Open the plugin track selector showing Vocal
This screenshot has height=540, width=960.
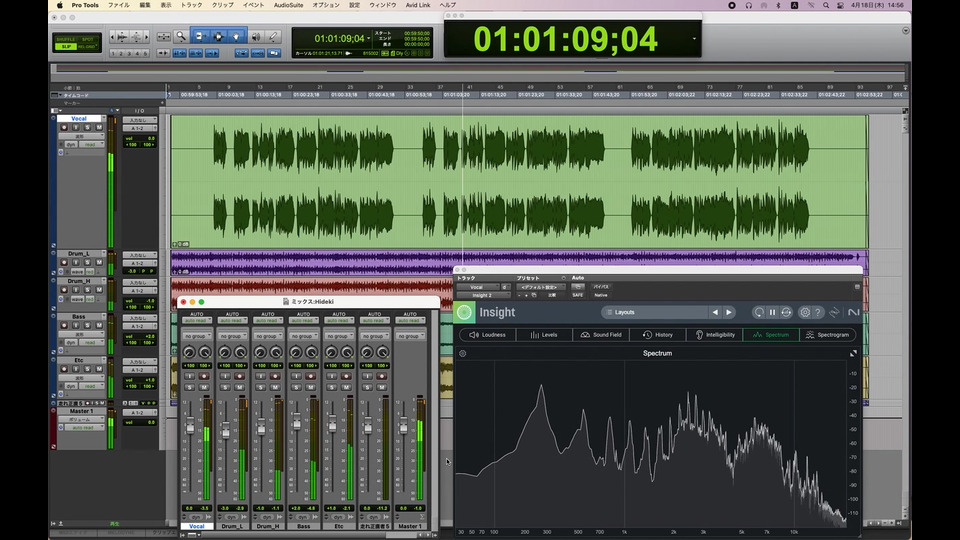pos(478,287)
